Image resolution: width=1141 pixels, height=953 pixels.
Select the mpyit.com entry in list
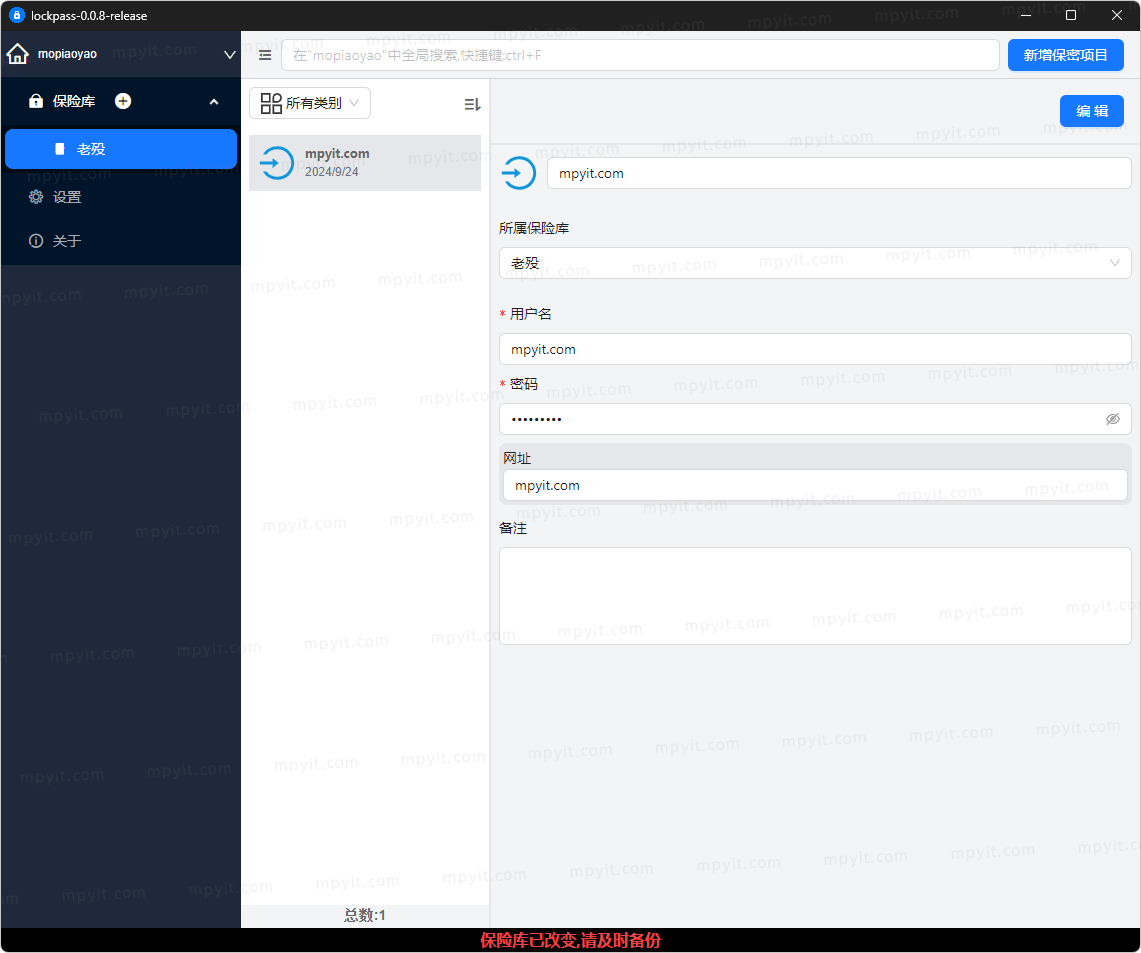coord(365,163)
